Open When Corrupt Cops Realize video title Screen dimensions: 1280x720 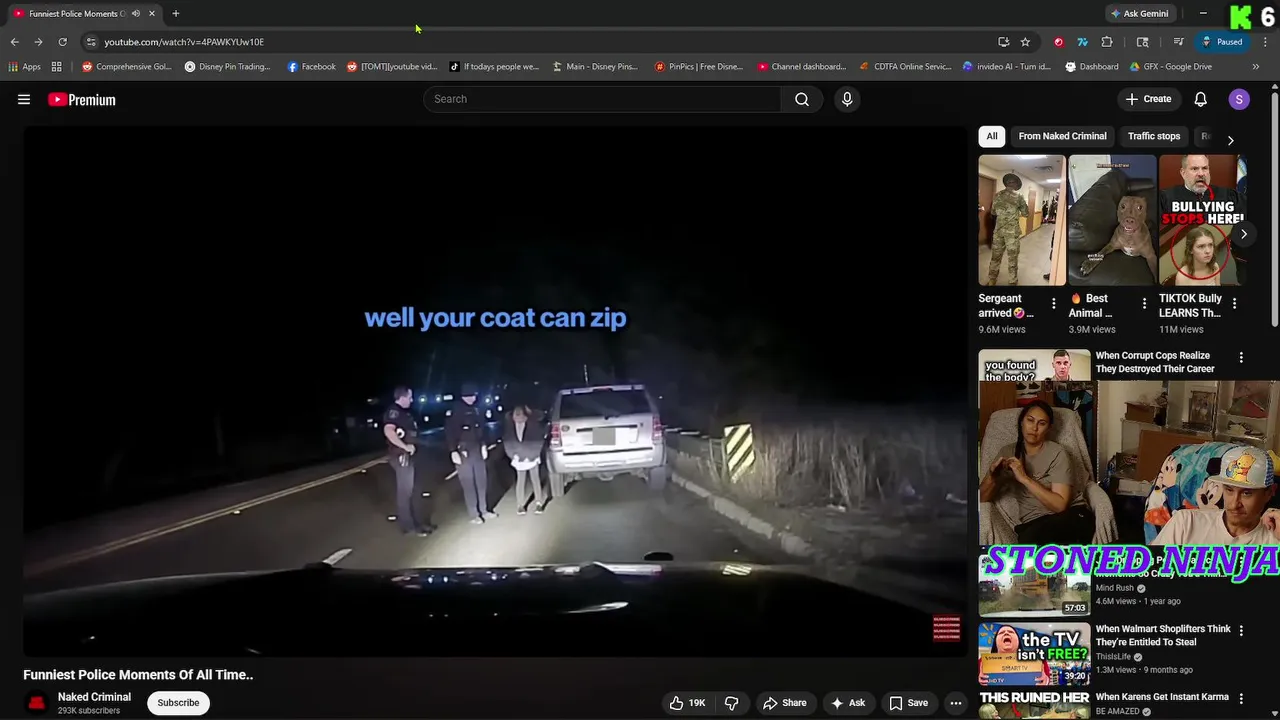(1155, 362)
